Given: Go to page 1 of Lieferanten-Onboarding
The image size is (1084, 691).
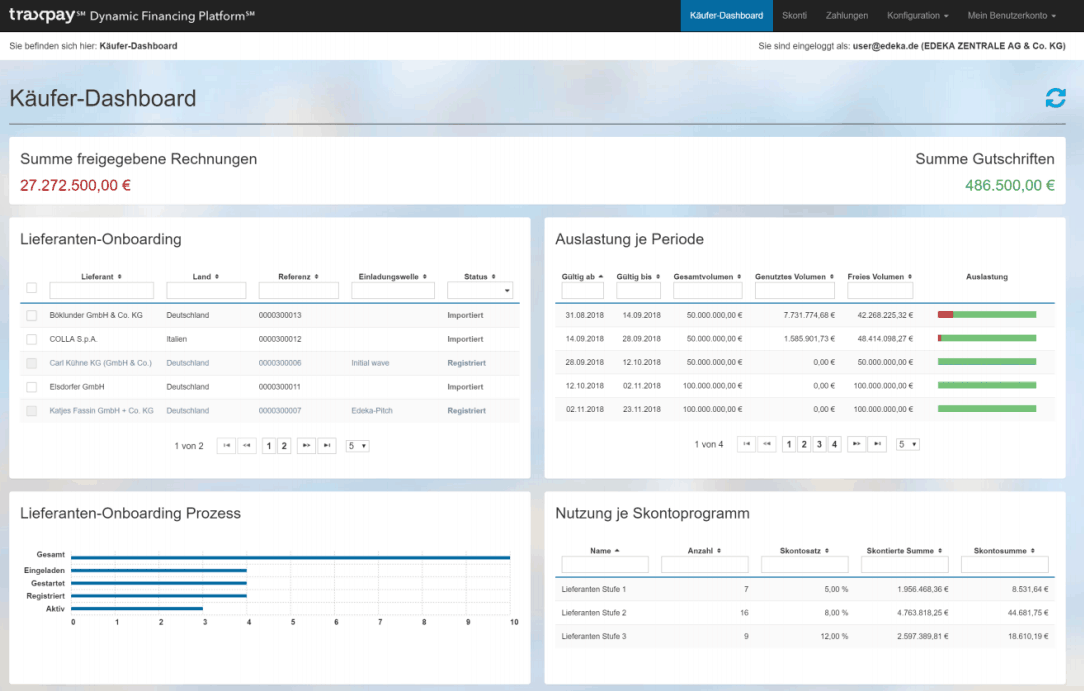Looking at the screenshot, I should click(x=269, y=446).
